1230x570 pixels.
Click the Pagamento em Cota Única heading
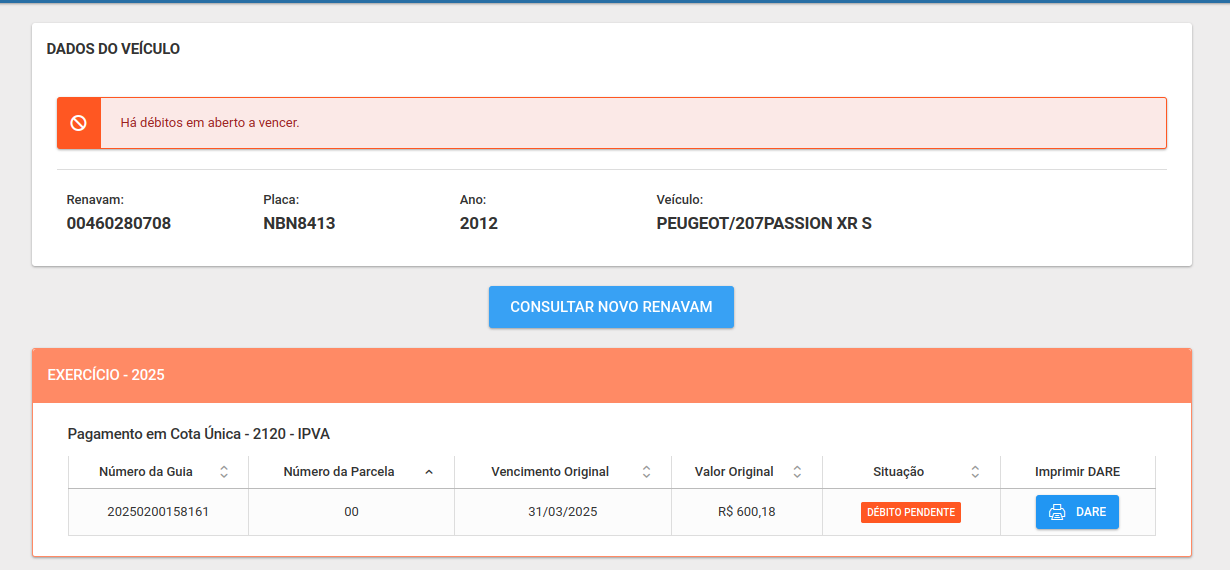[x=198, y=434]
